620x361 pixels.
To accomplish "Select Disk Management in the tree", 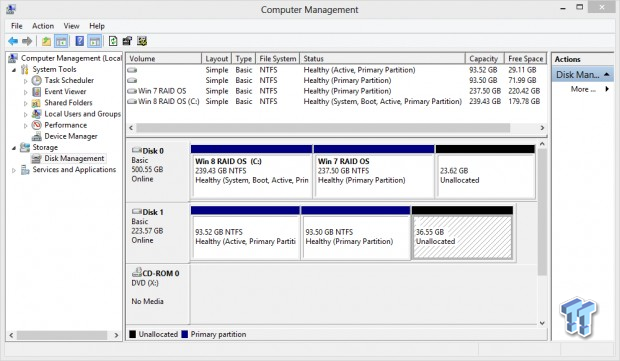I will point(74,159).
